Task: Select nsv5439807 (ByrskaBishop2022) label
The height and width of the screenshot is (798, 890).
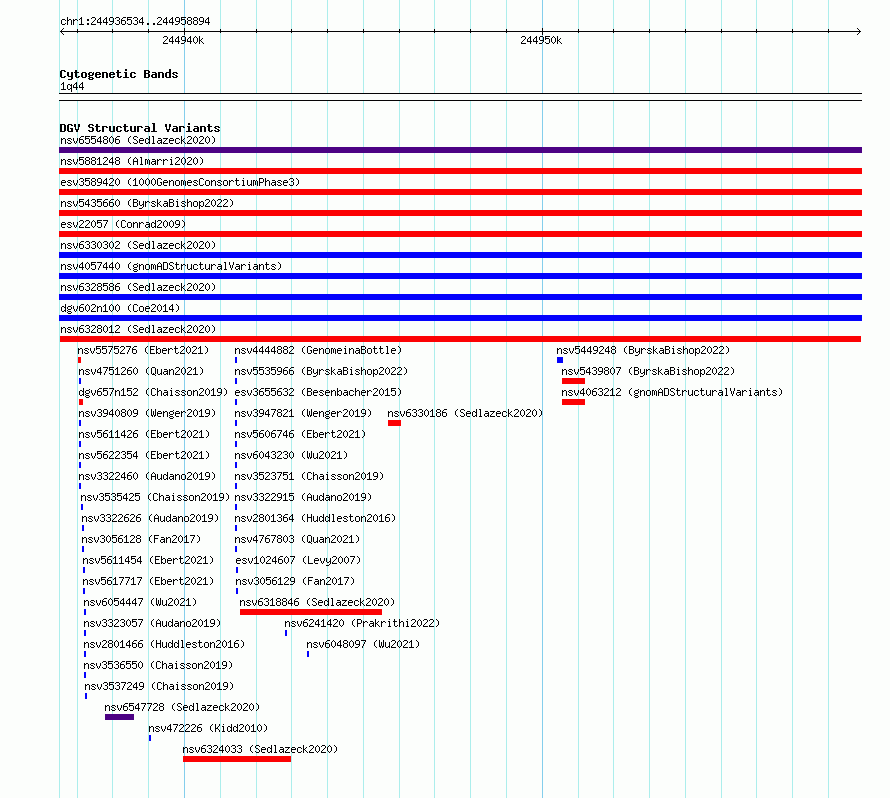Action: 648,371
